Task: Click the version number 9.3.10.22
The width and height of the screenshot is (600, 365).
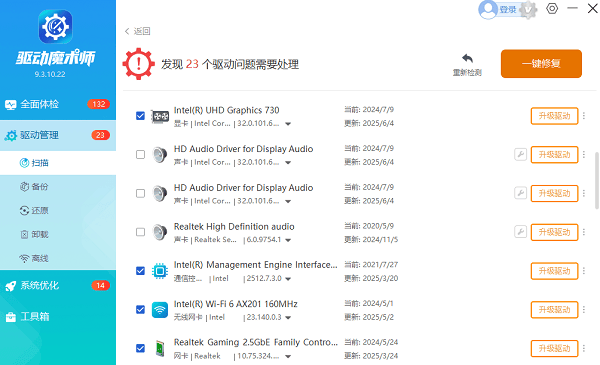Action: click(x=50, y=74)
